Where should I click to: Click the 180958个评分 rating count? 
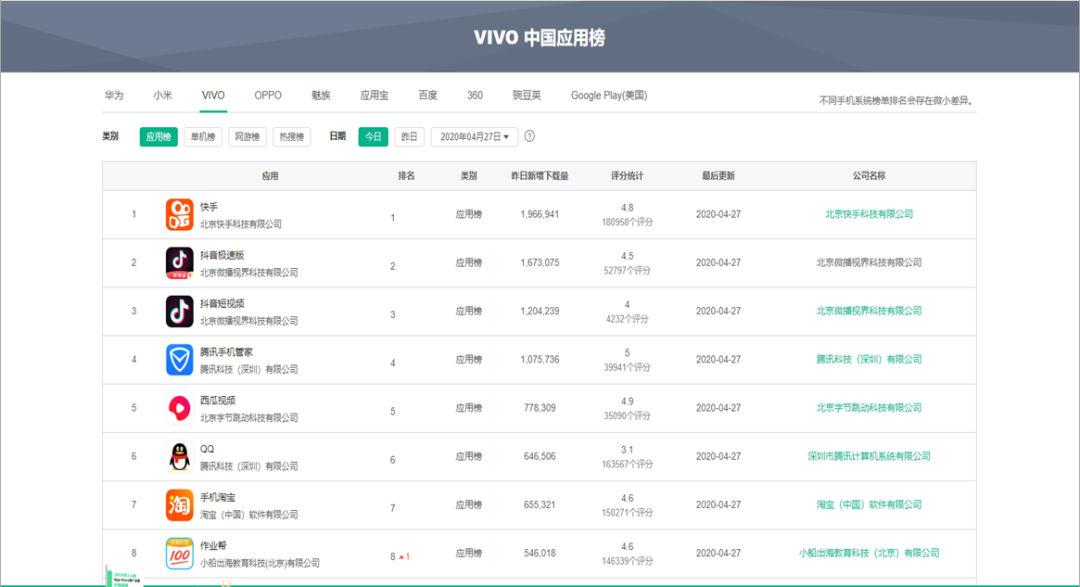(x=627, y=223)
